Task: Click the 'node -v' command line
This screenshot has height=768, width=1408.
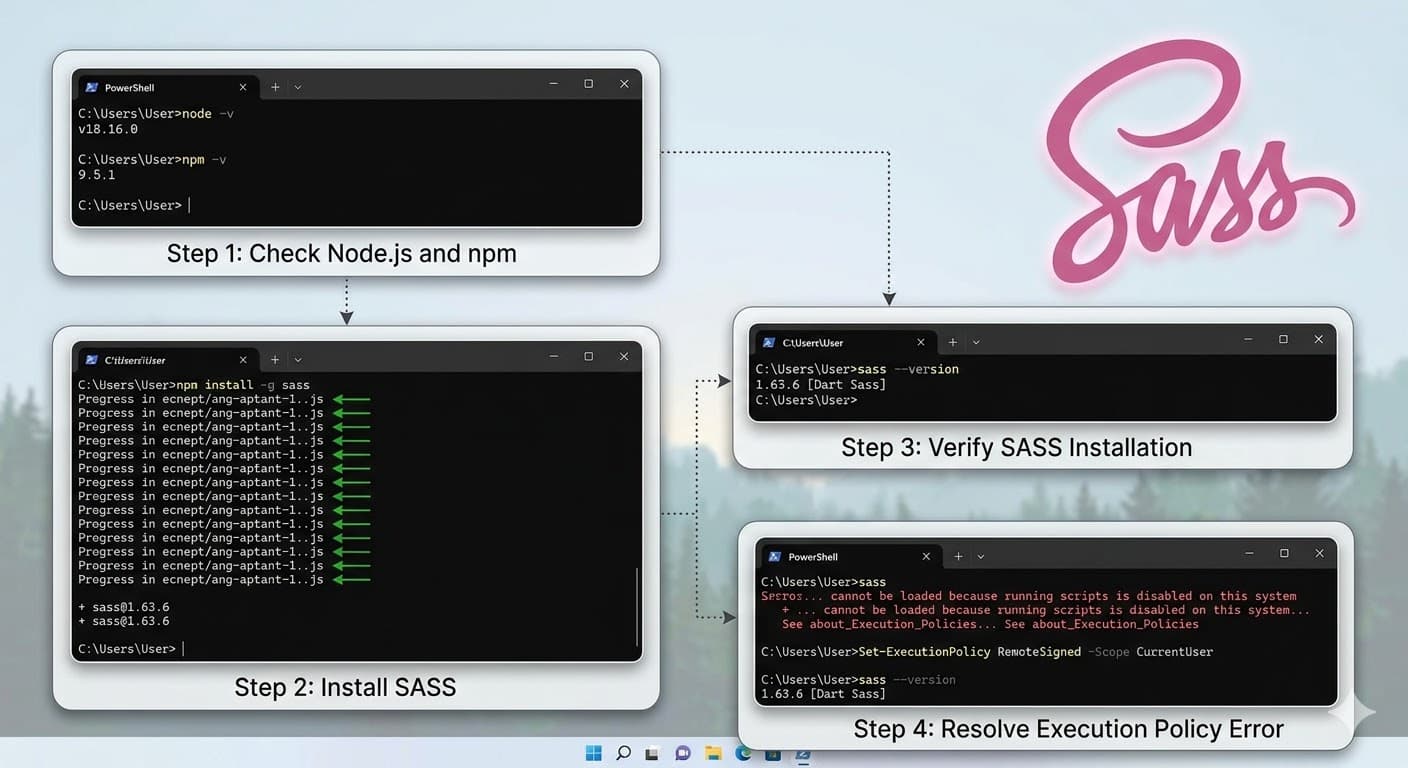Action: (x=156, y=114)
